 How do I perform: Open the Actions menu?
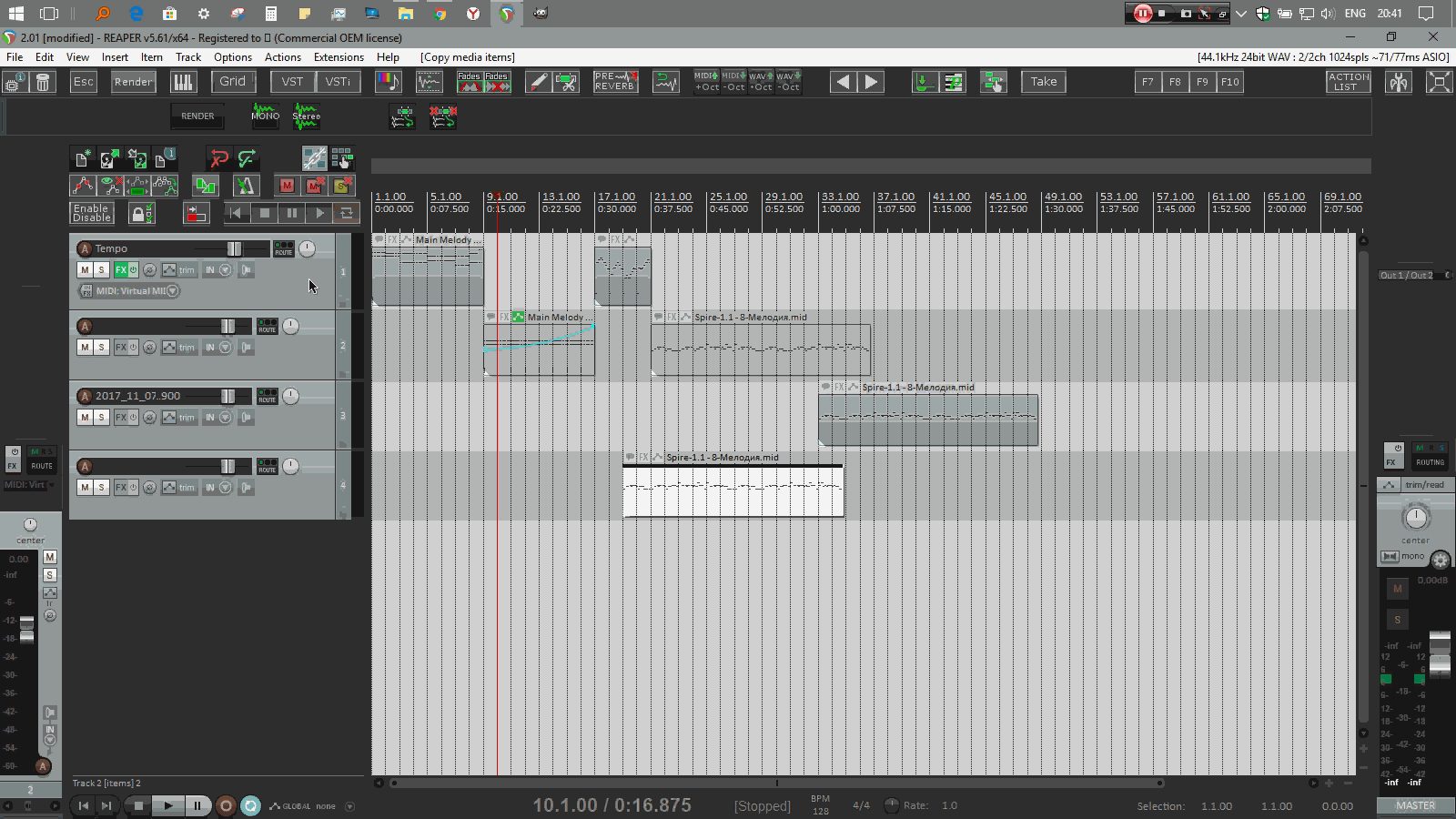(x=283, y=57)
